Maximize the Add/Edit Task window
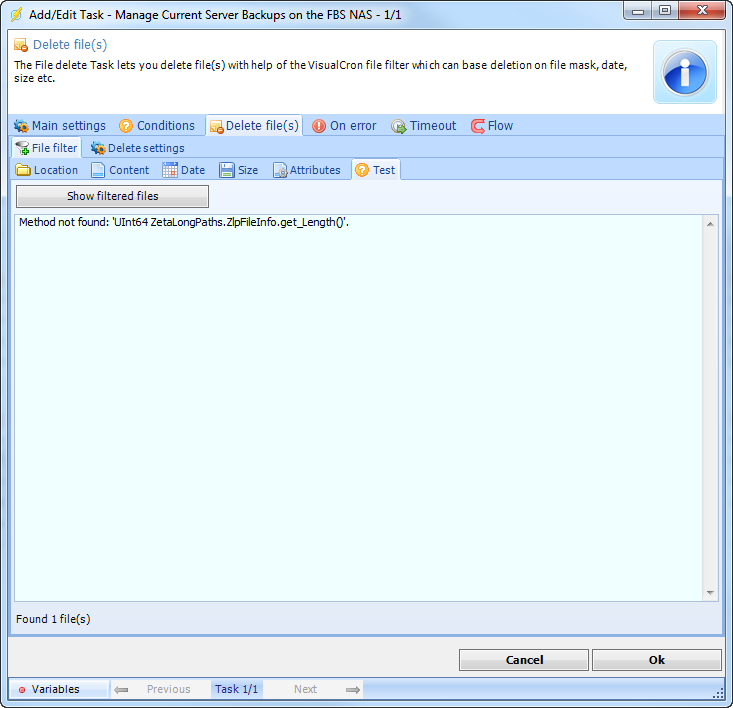The height and width of the screenshot is (708, 733). (x=665, y=11)
